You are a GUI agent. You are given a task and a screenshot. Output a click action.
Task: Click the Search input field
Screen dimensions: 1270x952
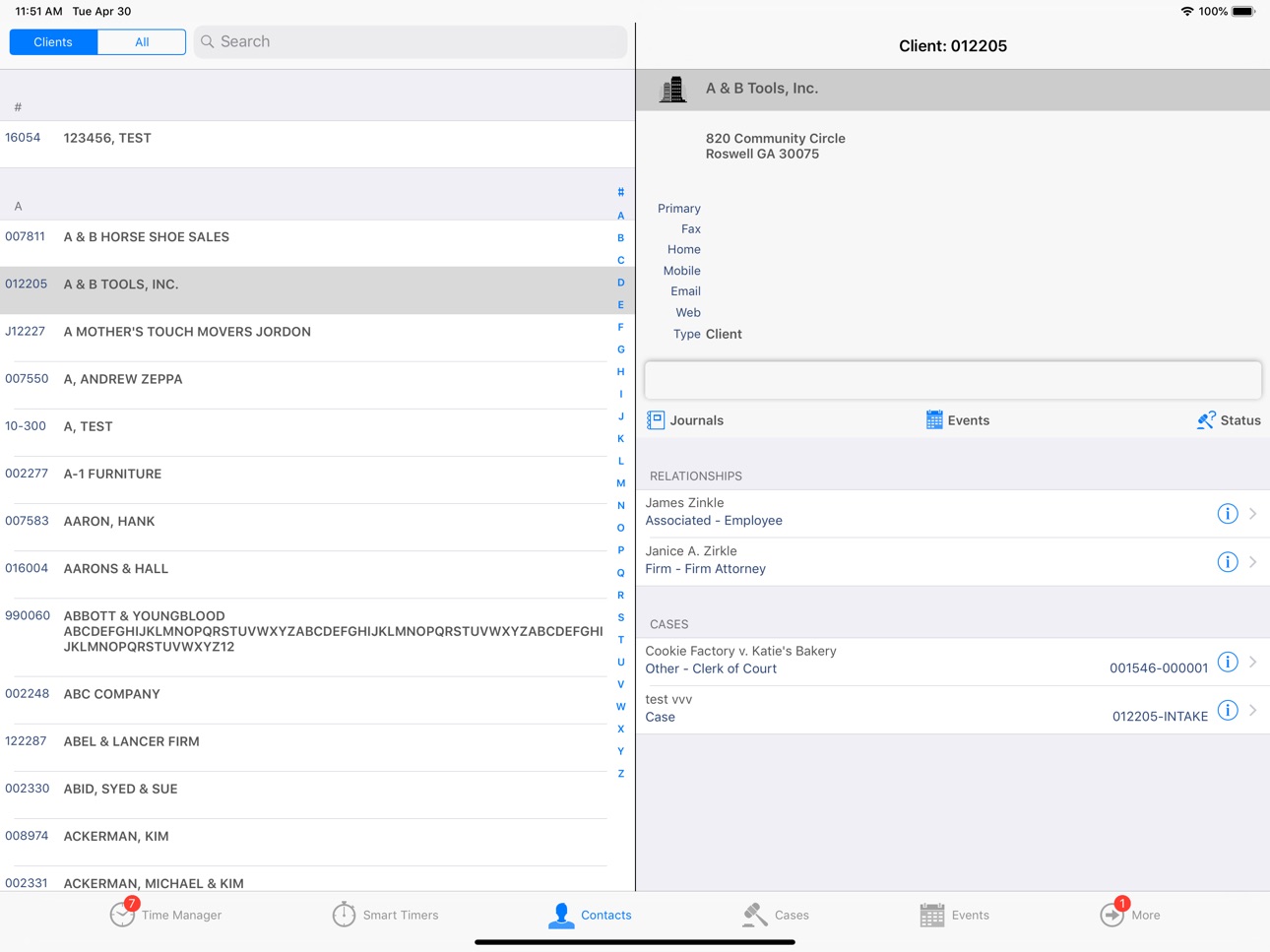tap(411, 41)
